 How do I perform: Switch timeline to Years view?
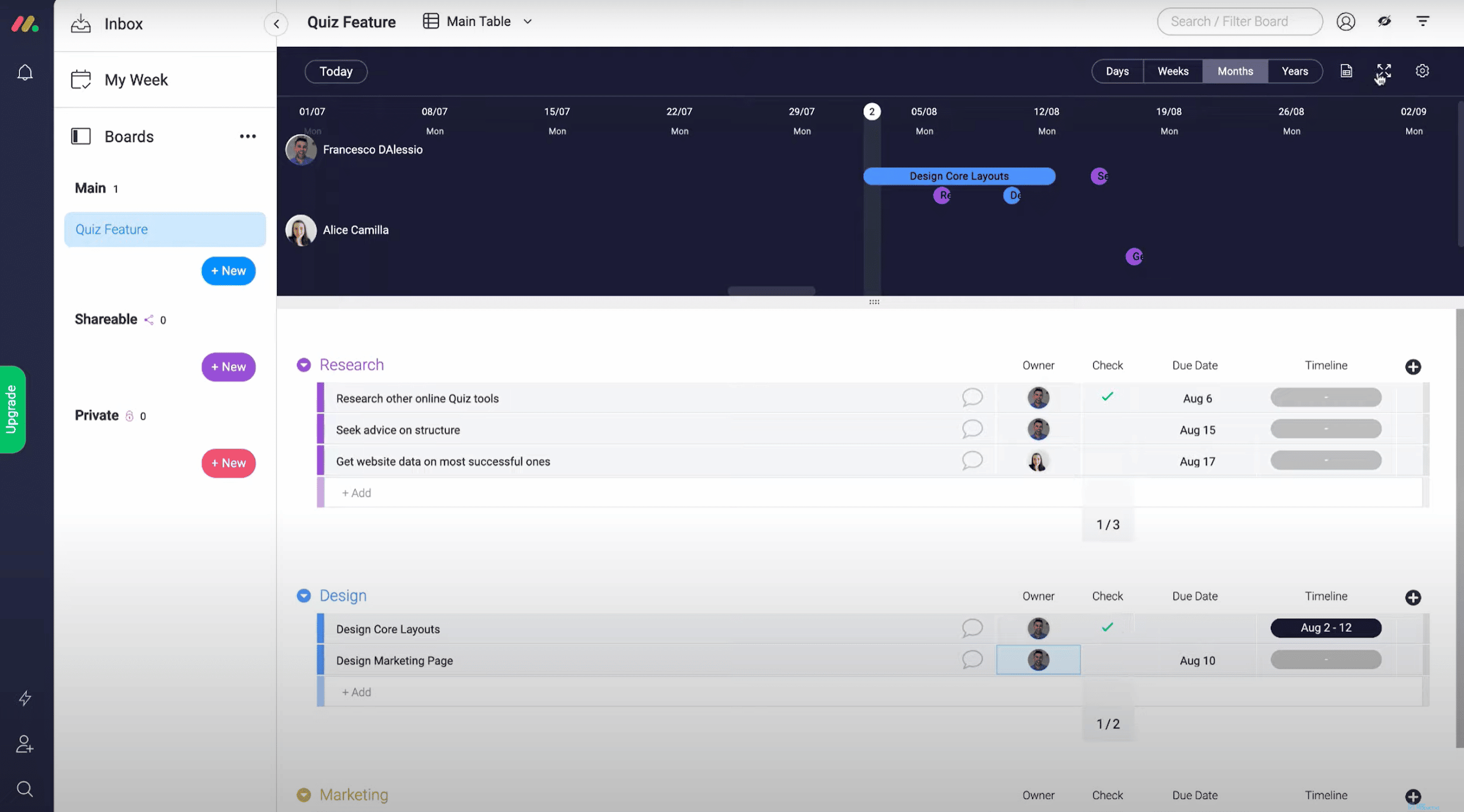1294,71
